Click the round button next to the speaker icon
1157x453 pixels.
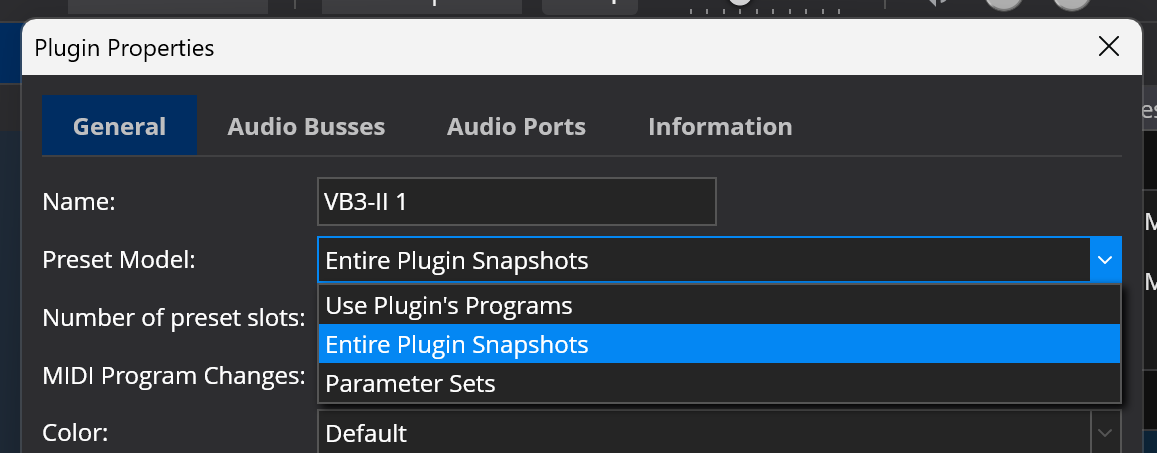click(1003, 3)
